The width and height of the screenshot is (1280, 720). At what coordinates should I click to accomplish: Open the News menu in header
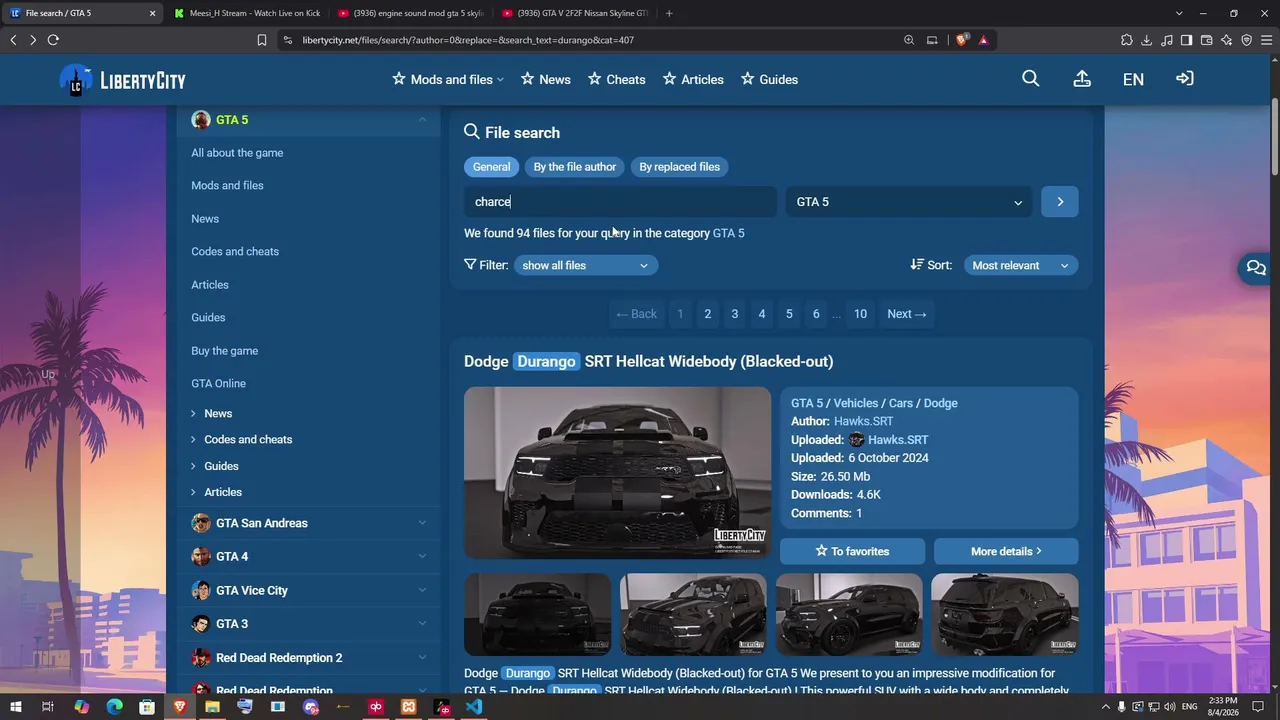click(x=546, y=80)
